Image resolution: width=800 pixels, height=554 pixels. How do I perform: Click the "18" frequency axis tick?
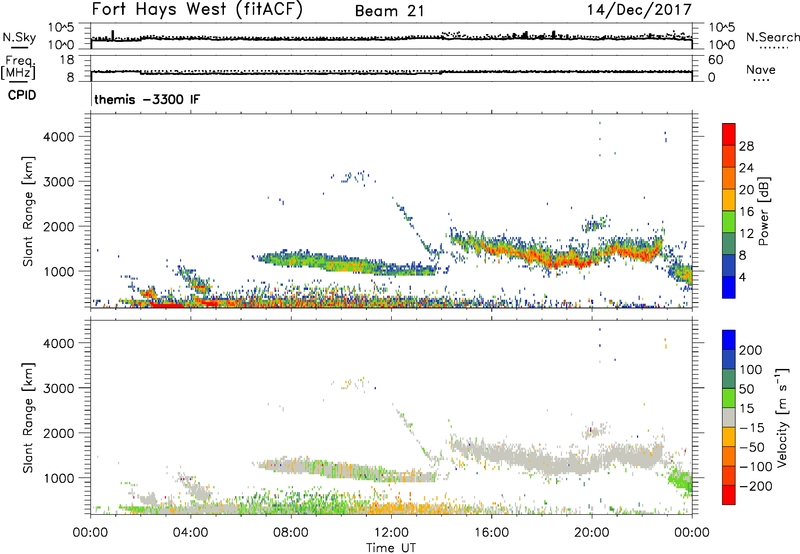click(66, 60)
